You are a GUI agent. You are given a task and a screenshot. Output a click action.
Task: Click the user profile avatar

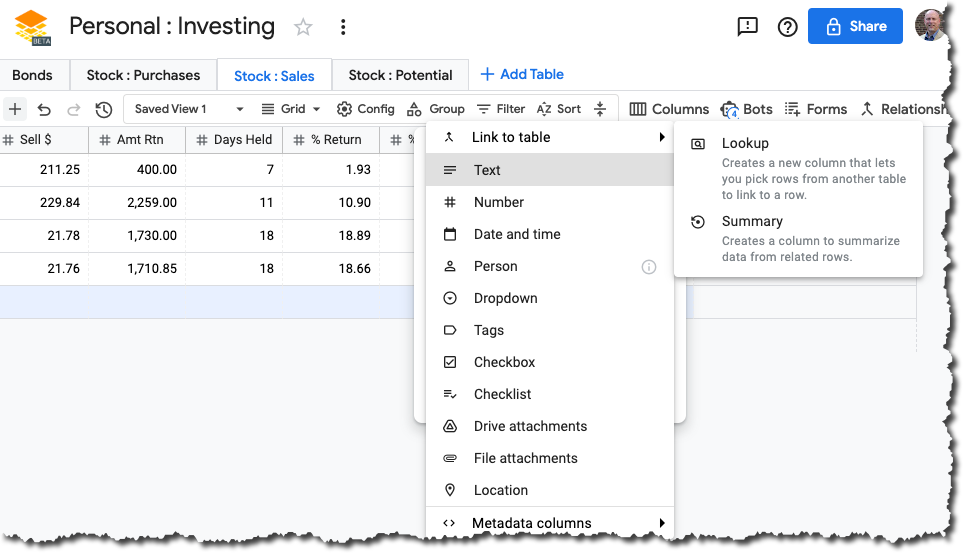929,27
